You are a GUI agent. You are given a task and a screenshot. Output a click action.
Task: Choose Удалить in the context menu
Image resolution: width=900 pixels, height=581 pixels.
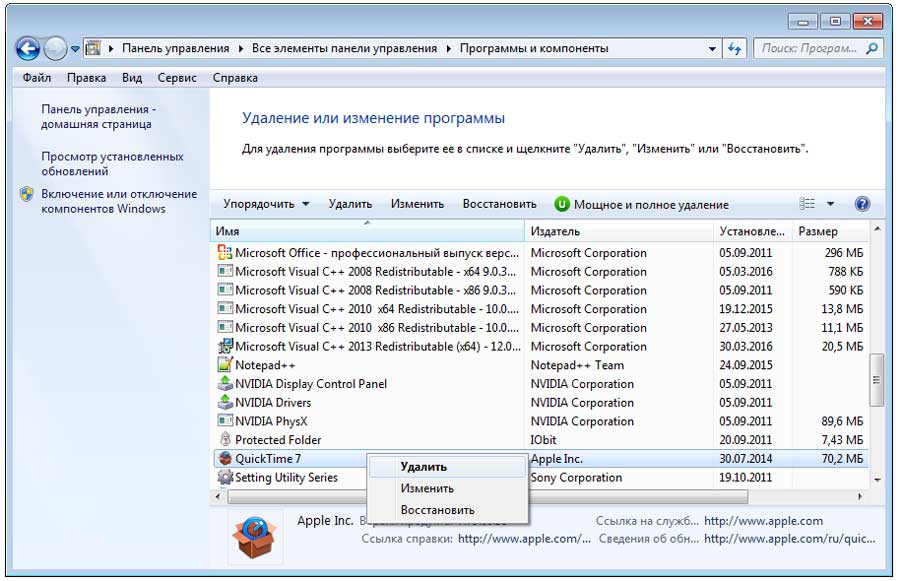[447, 467]
